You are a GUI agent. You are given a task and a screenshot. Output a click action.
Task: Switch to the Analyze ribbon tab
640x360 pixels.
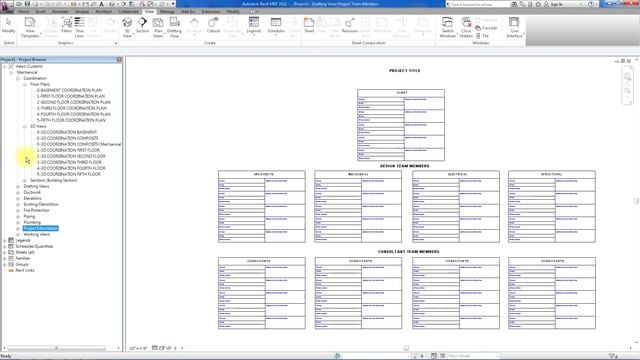82,11
